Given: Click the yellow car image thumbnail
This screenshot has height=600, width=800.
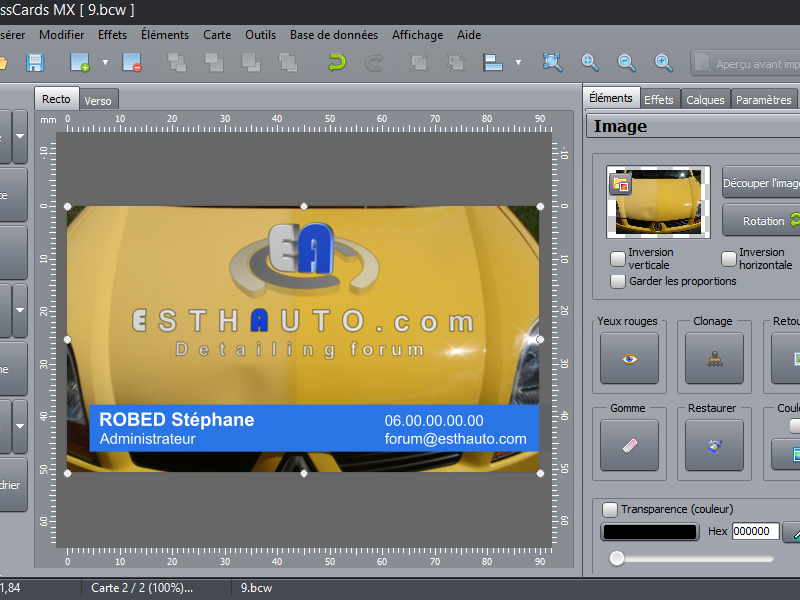Looking at the screenshot, I should (658, 202).
